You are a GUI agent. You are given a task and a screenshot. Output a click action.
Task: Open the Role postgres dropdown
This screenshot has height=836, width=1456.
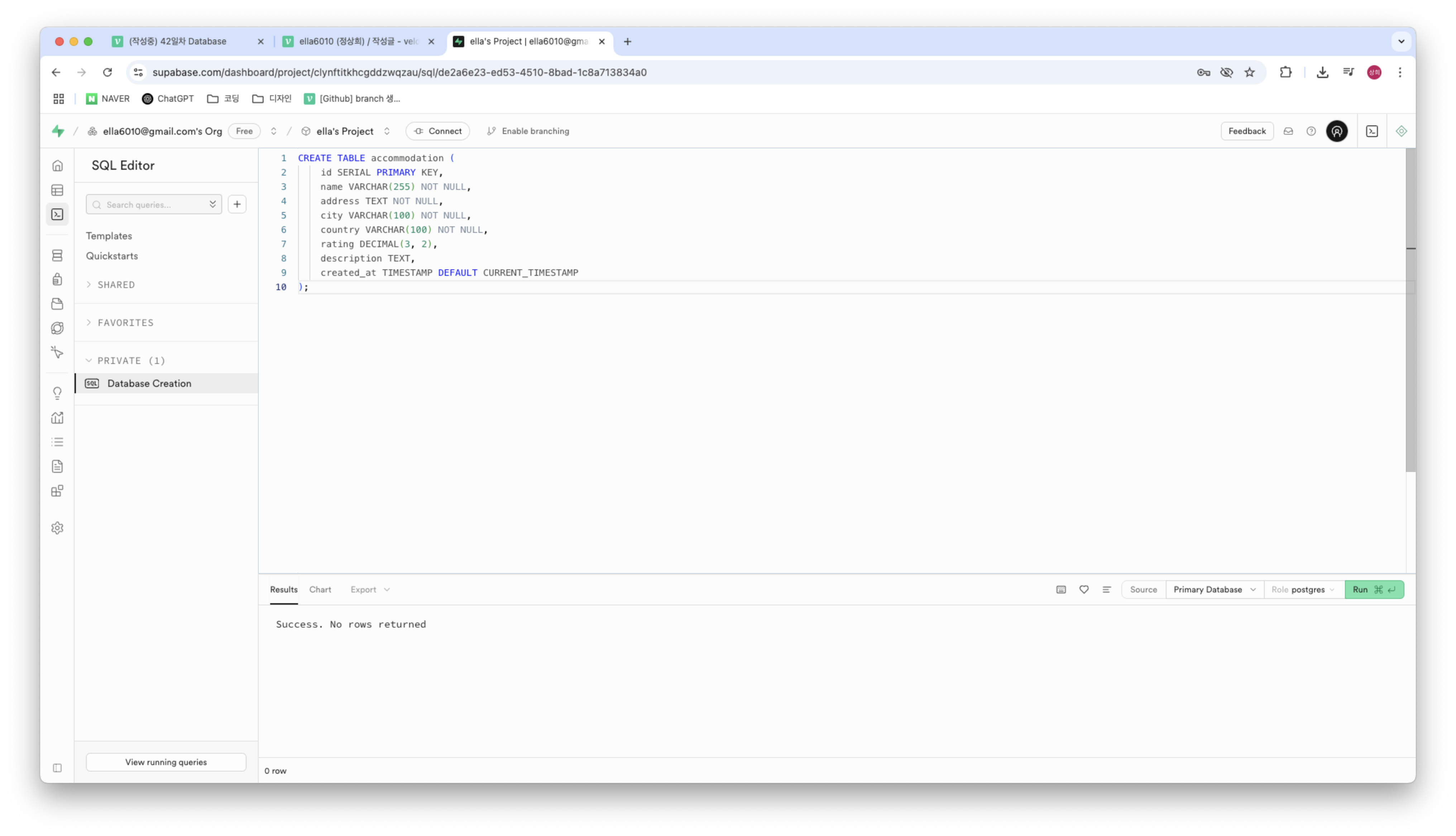coord(1304,590)
